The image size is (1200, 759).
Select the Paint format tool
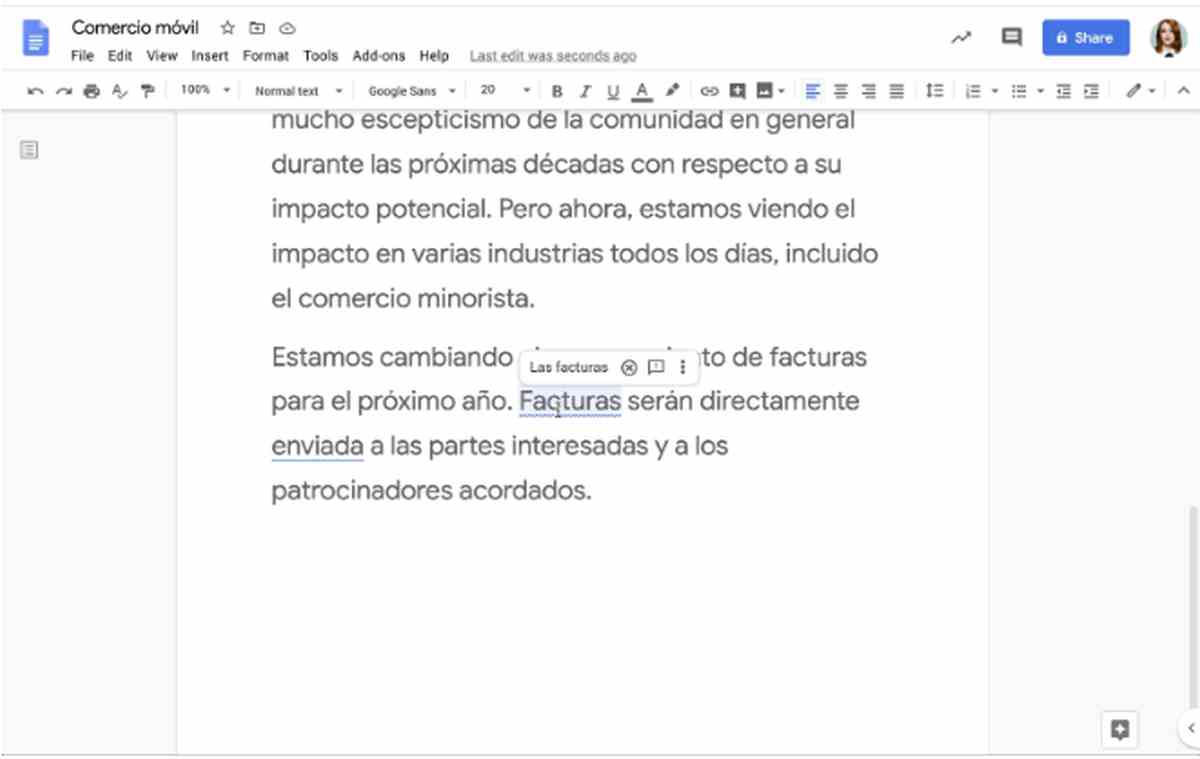click(147, 90)
